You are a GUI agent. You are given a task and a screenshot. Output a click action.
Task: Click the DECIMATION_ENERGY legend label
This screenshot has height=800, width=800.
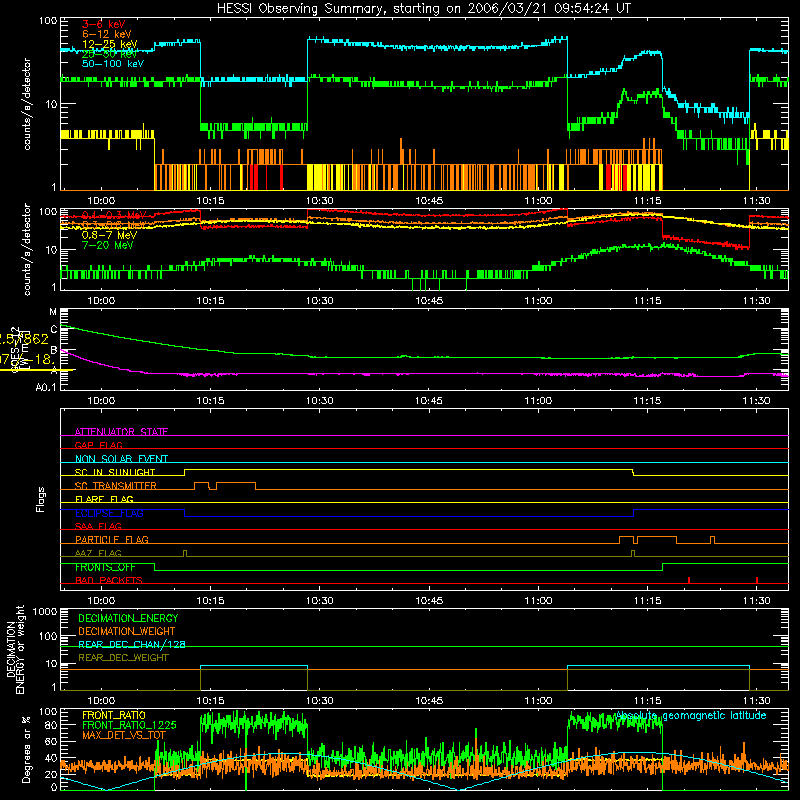click(128, 618)
